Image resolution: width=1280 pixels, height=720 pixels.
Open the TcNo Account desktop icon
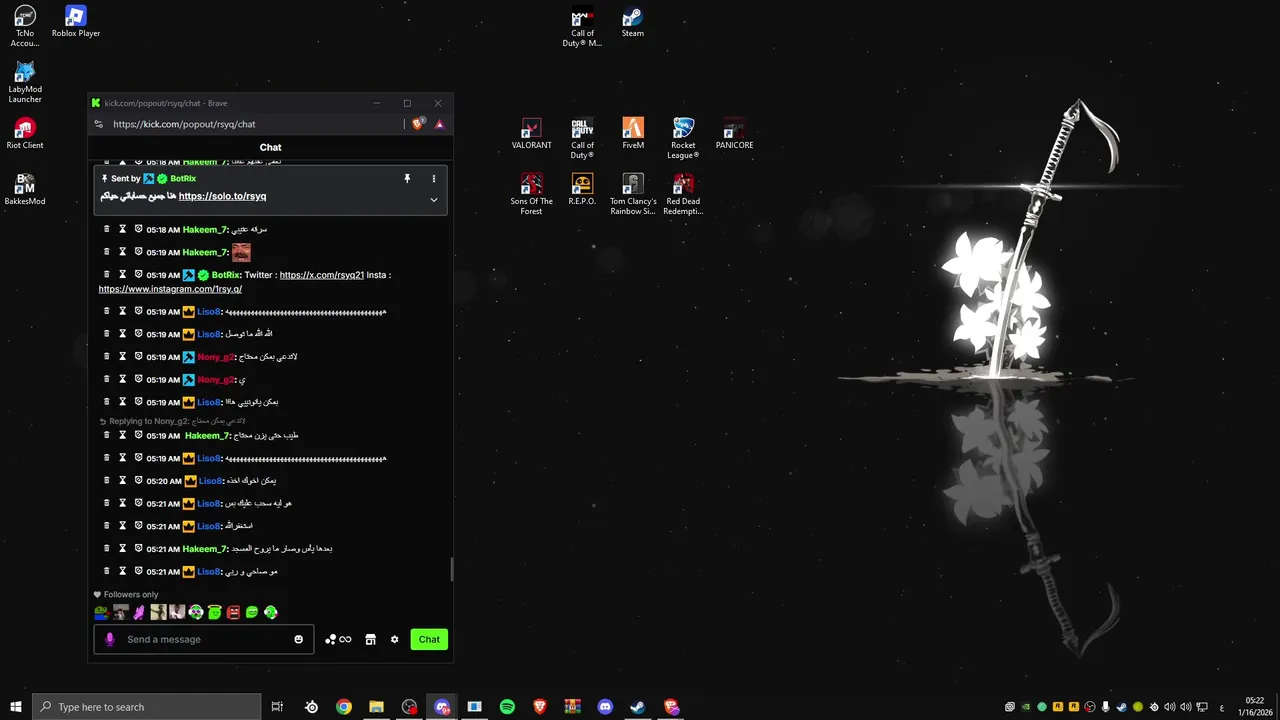[25, 26]
